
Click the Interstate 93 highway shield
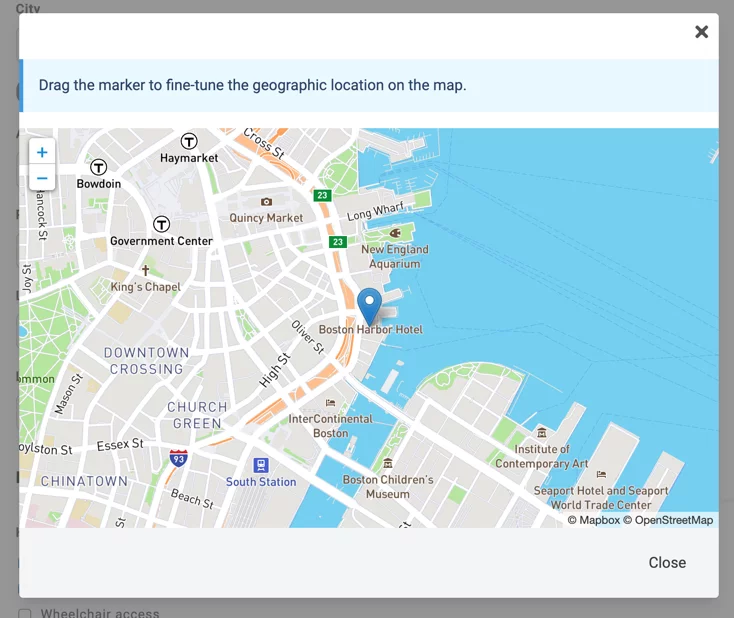178,458
